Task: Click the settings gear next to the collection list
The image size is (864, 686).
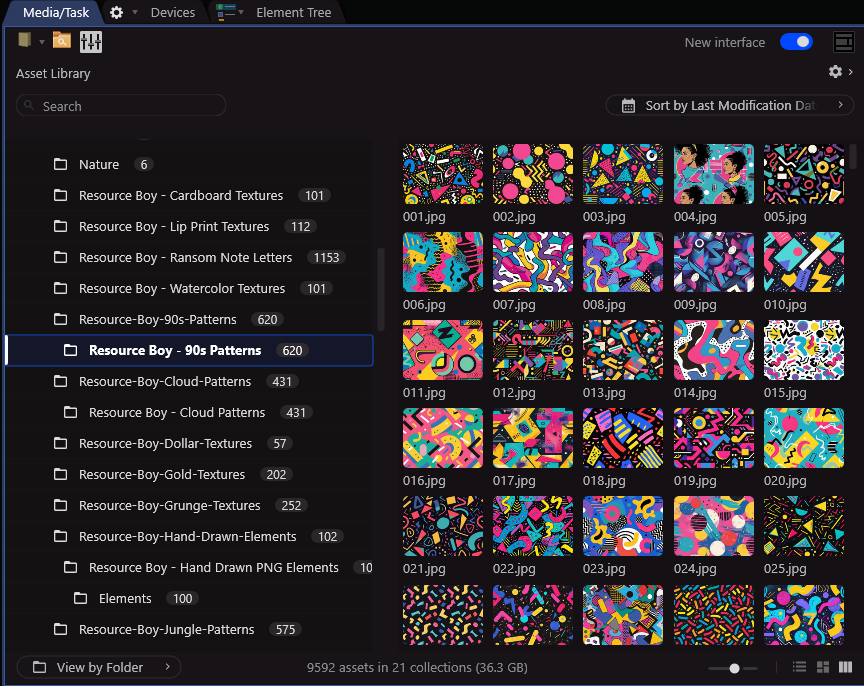Action: pos(835,72)
